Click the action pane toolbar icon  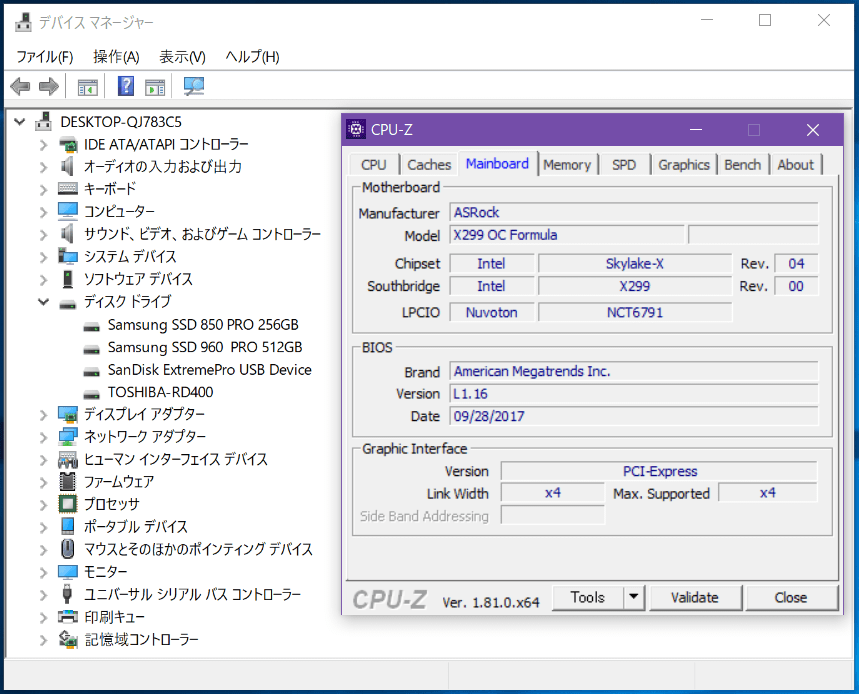(x=155, y=87)
